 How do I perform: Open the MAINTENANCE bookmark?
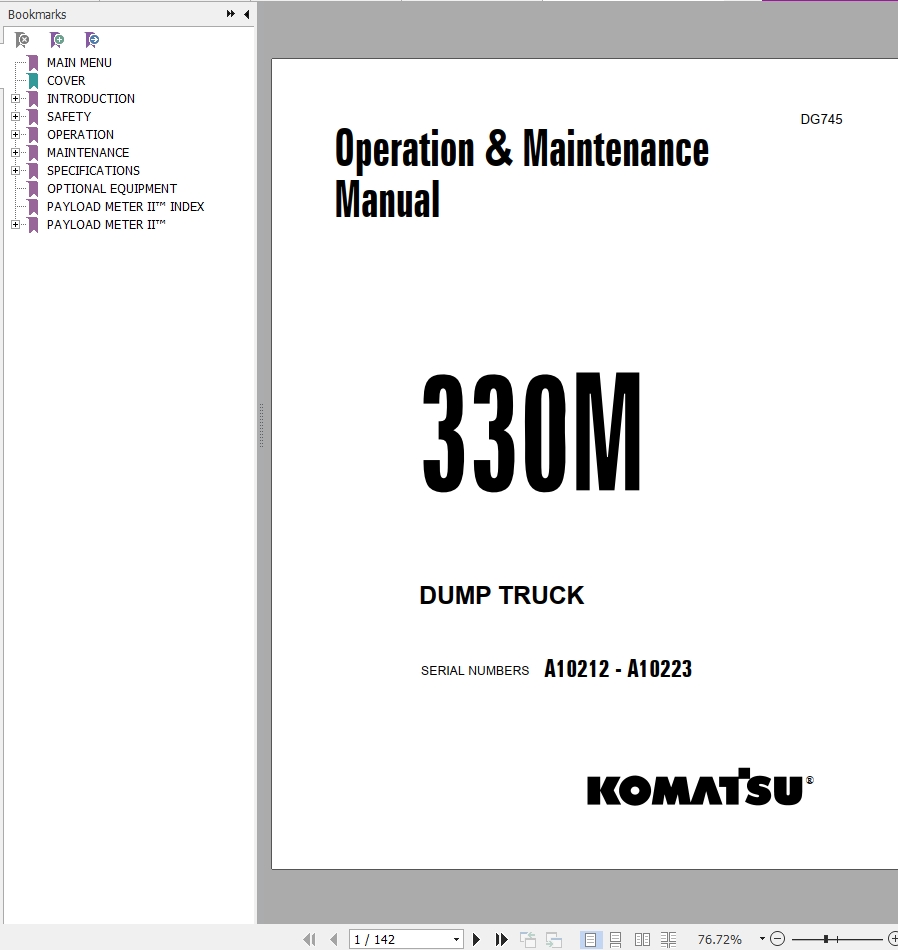point(88,153)
